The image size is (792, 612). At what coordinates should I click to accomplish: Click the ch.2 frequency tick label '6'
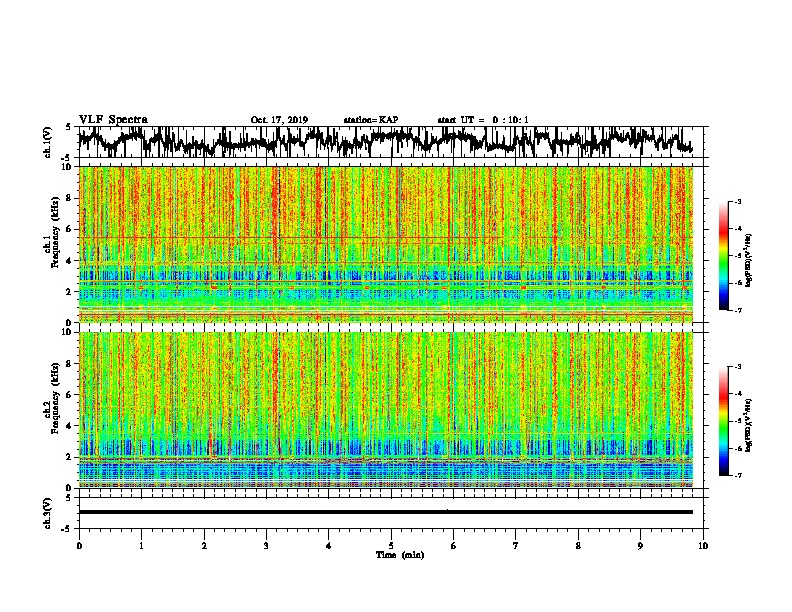[x=70, y=394]
